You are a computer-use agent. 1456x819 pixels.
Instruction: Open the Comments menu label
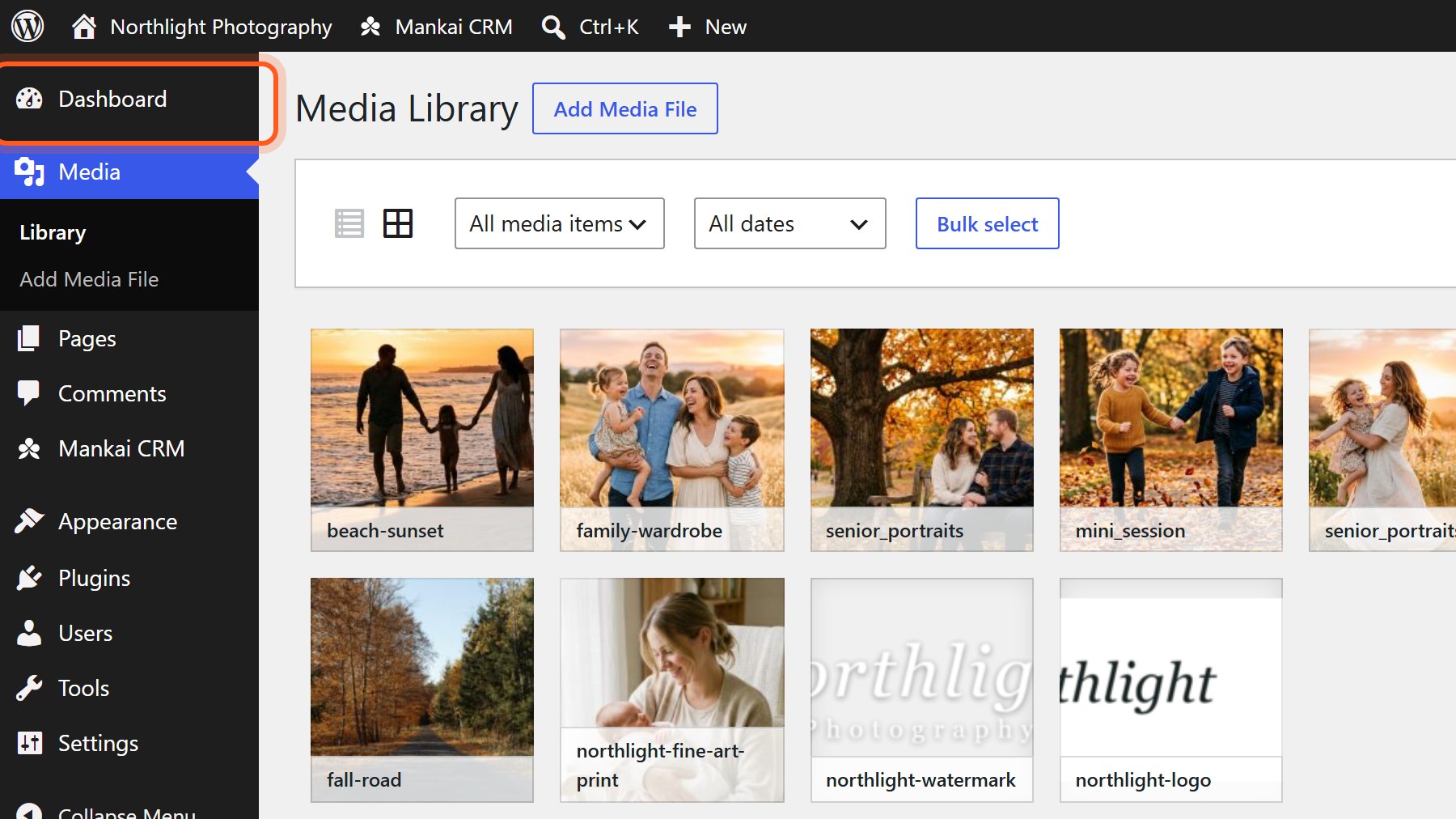tap(112, 393)
